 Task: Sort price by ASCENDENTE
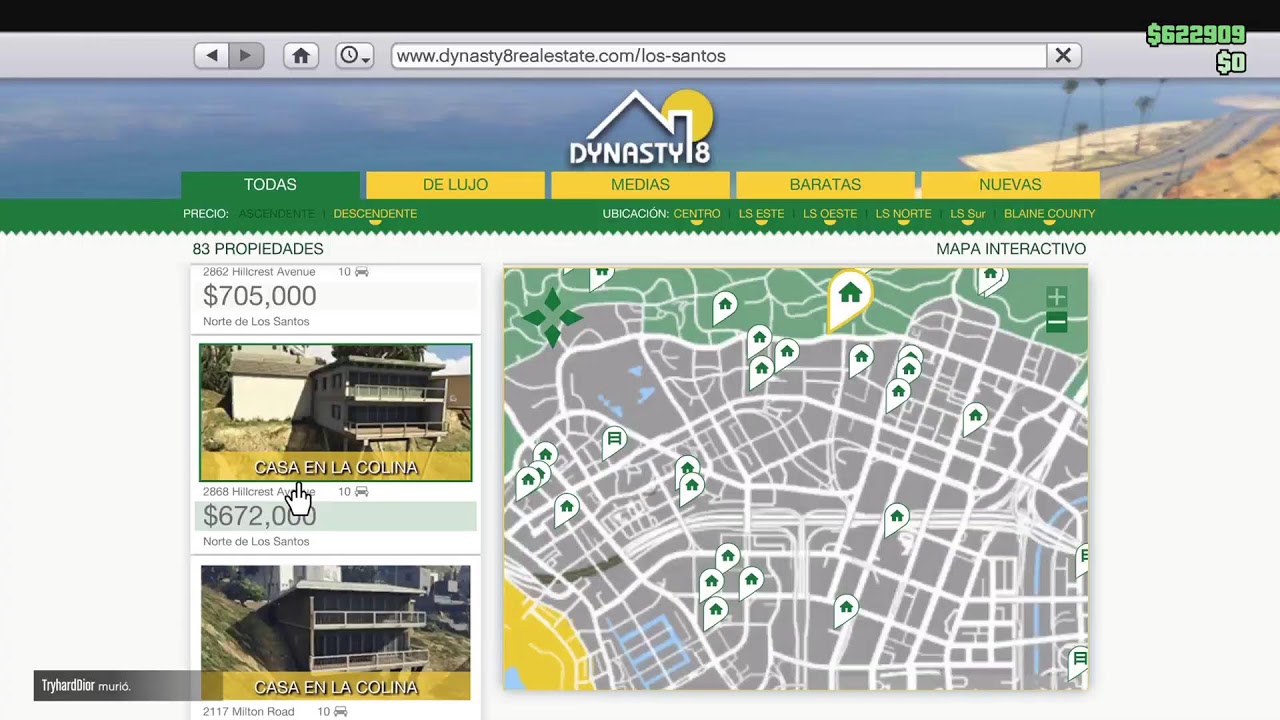point(276,214)
